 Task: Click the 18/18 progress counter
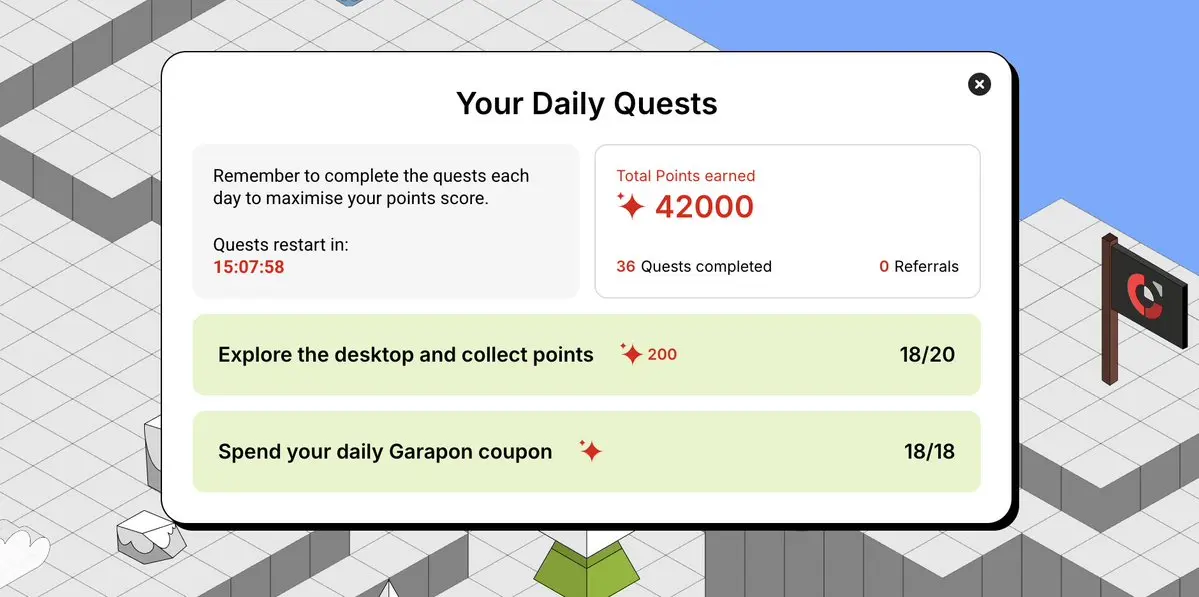point(929,452)
